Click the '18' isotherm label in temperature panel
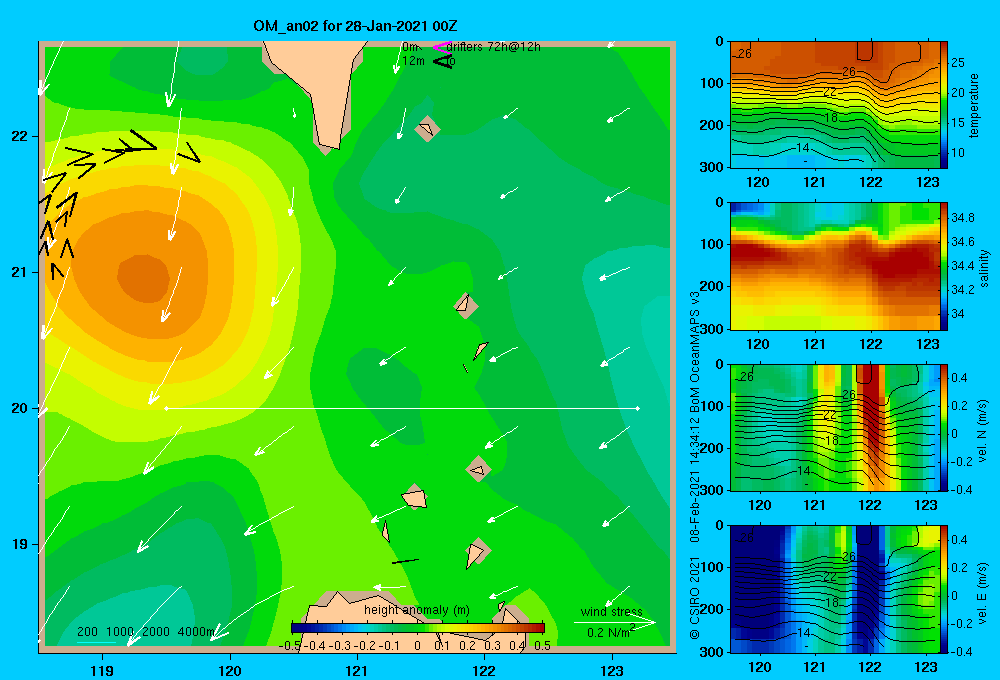Screen dimensions: 1000x680 (x=831, y=118)
